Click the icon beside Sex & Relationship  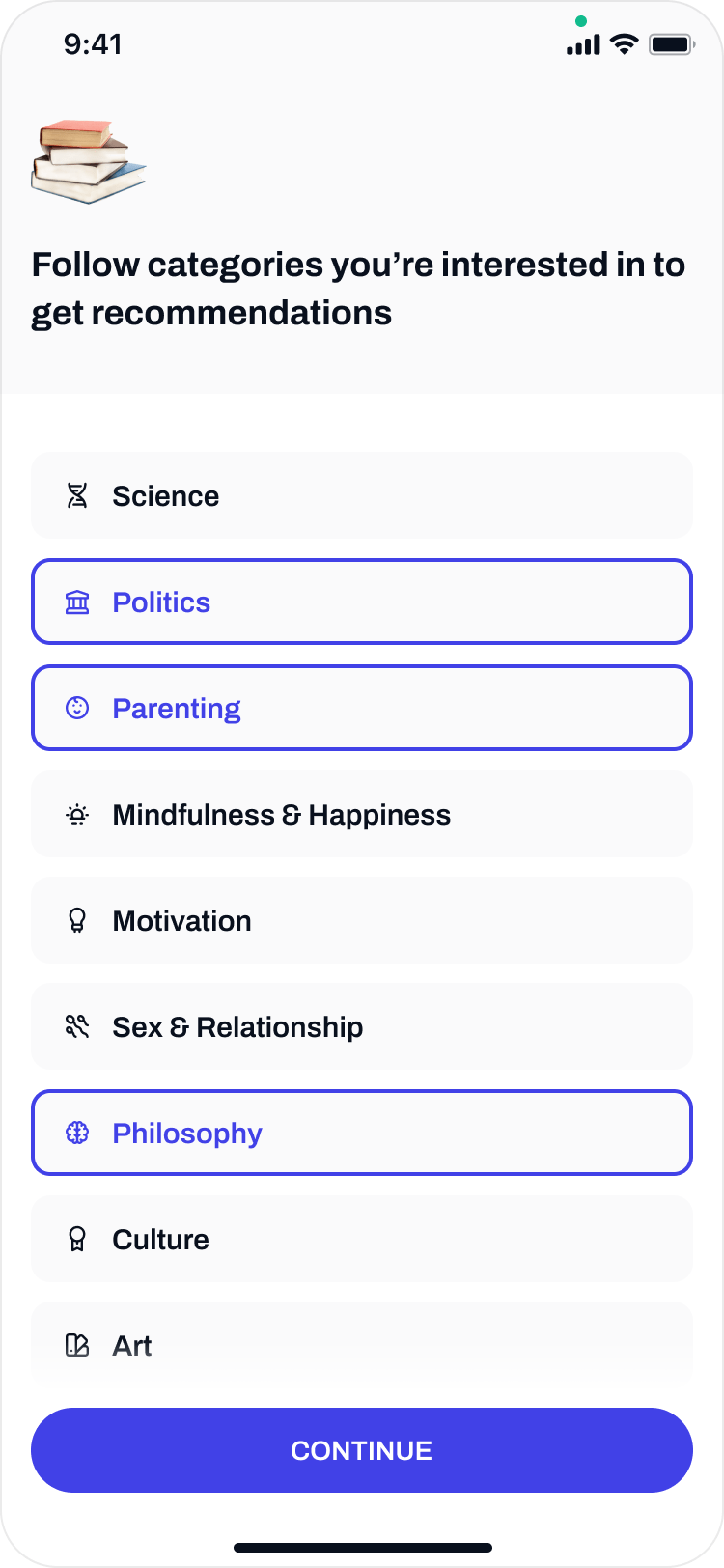(x=77, y=1027)
